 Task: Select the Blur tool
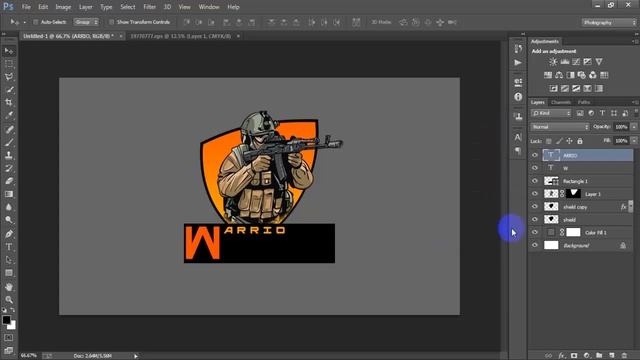(x=9, y=207)
